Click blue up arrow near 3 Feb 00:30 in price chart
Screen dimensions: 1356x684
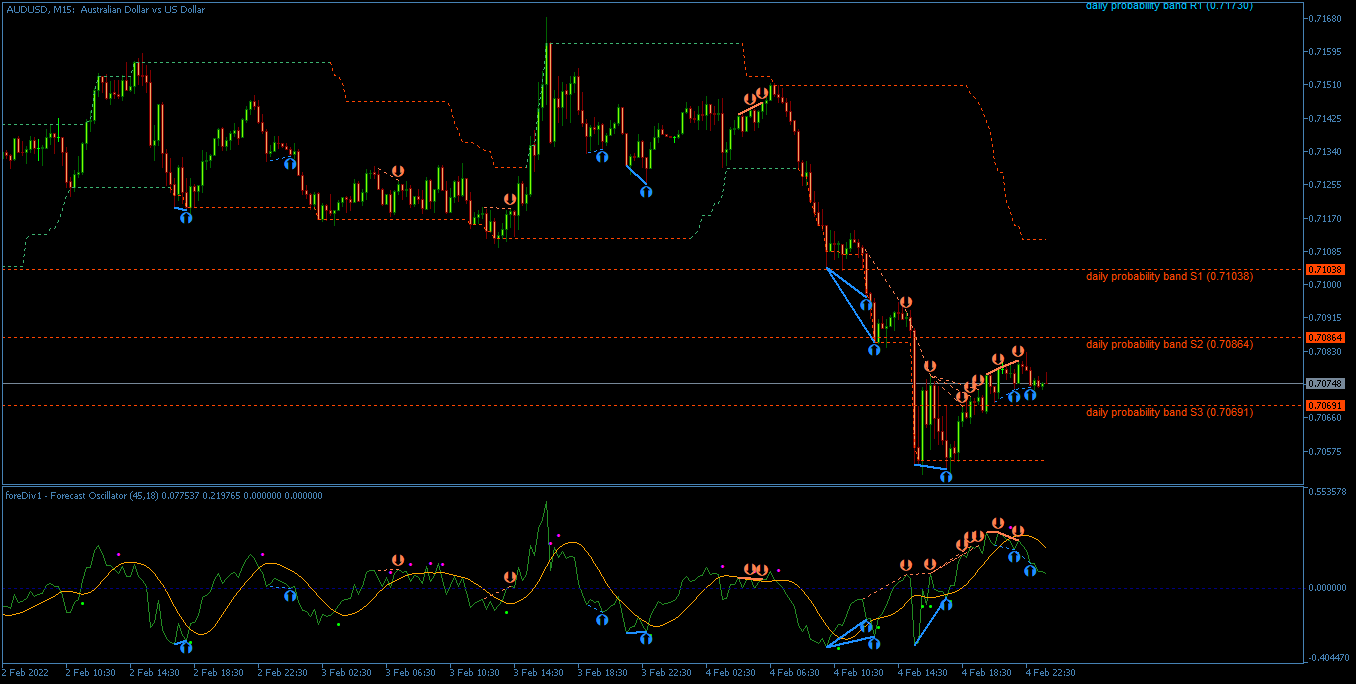290,163
